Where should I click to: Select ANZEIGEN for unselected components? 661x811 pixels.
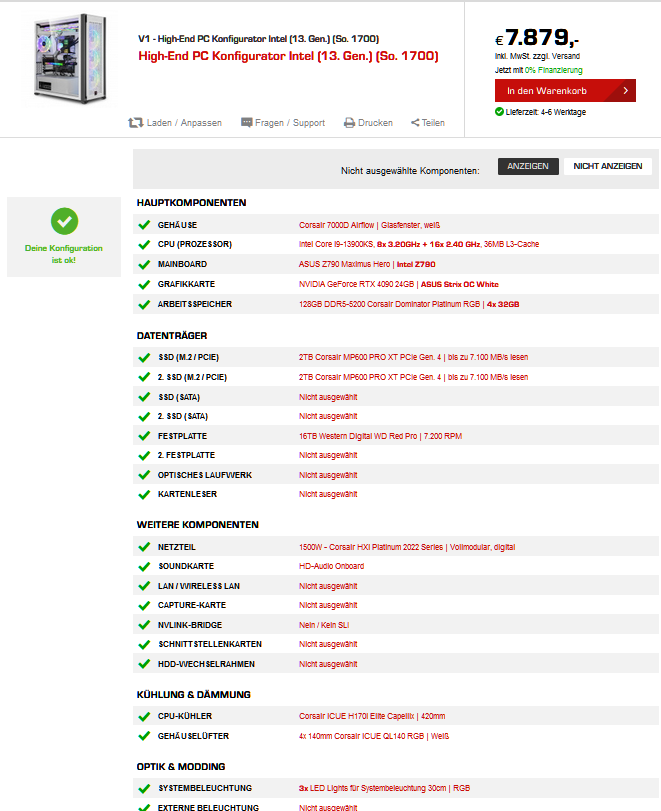tap(528, 166)
